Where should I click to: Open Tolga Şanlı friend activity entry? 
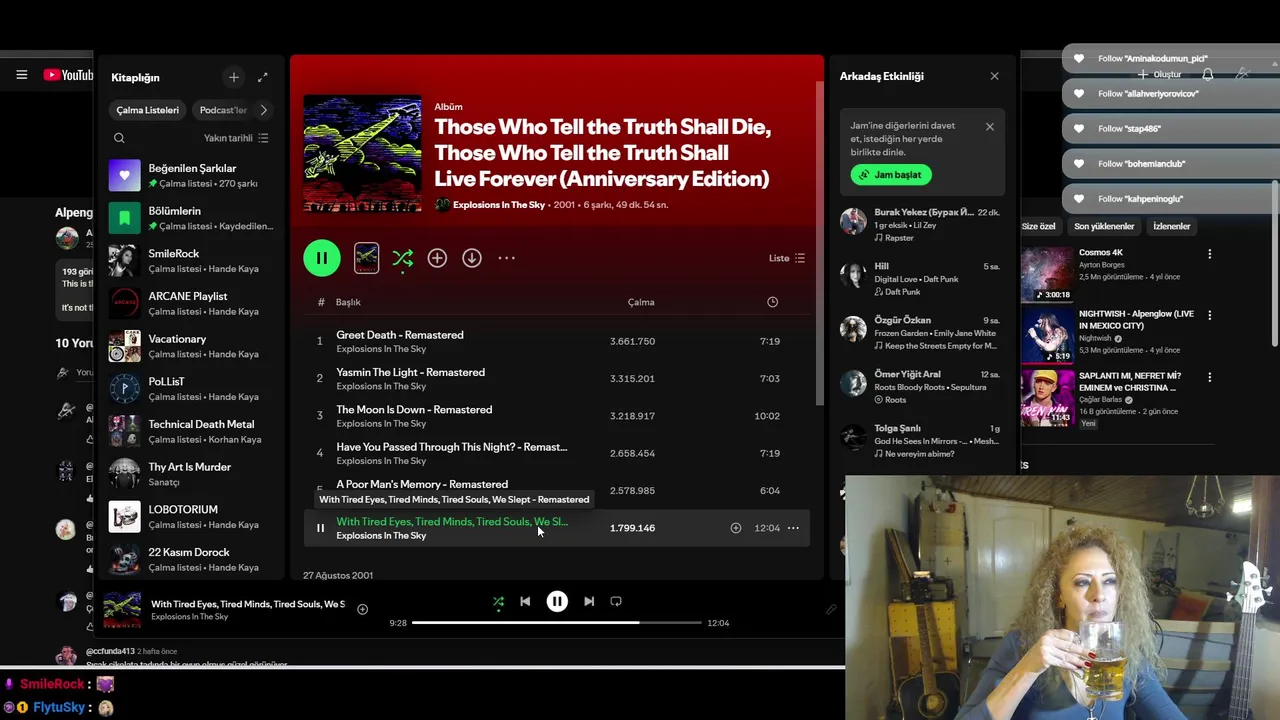click(920, 441)
